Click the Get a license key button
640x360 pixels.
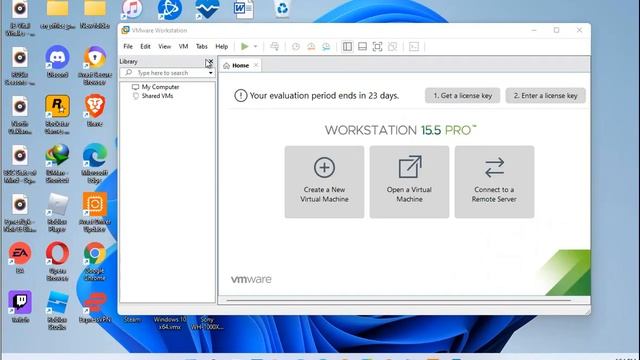[x=462, y=96]
